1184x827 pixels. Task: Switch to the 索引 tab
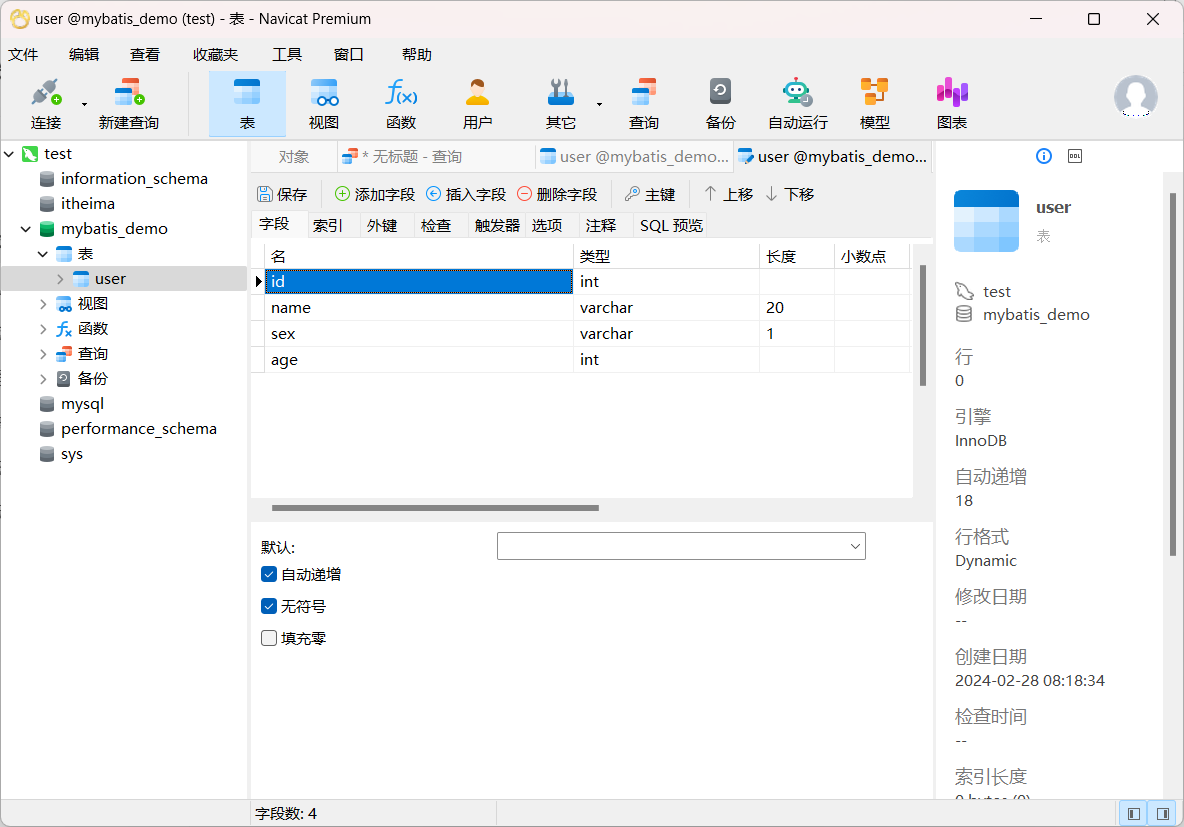[328, 225]
